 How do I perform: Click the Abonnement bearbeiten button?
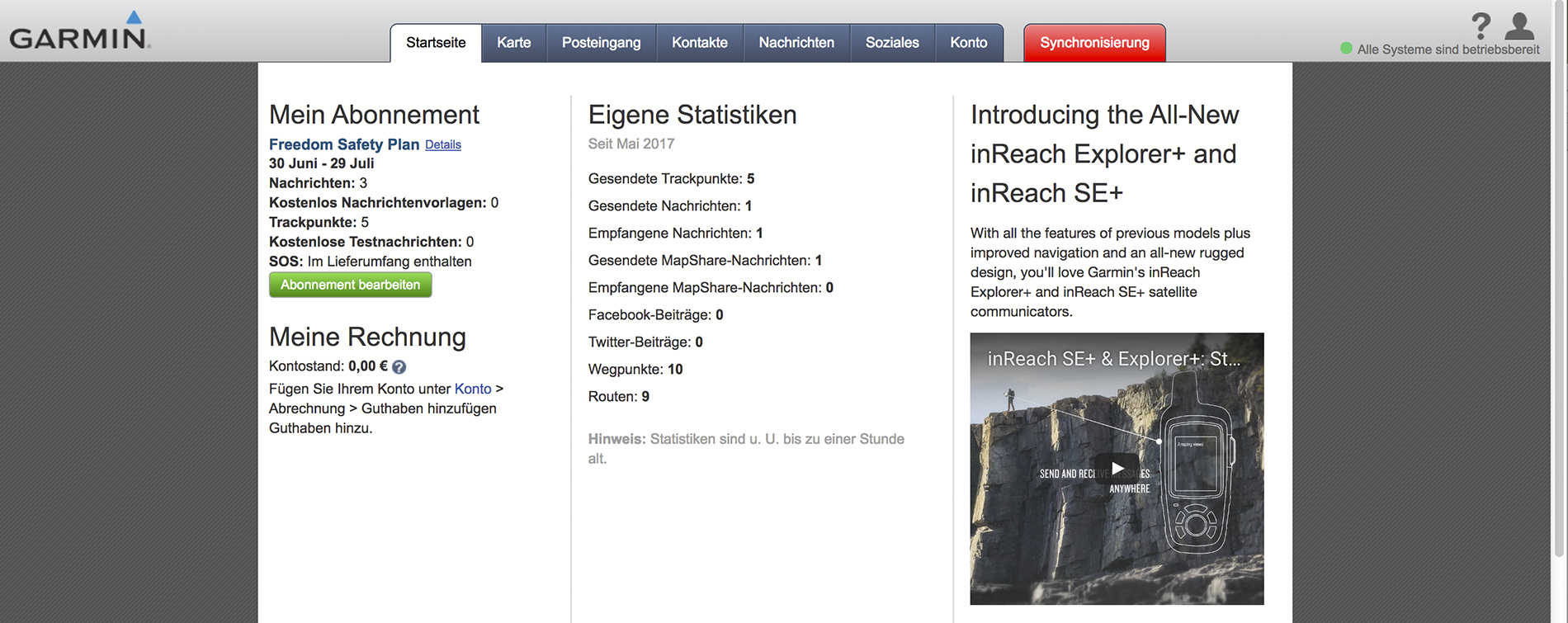pyautogui.click(x=350, y=285)
